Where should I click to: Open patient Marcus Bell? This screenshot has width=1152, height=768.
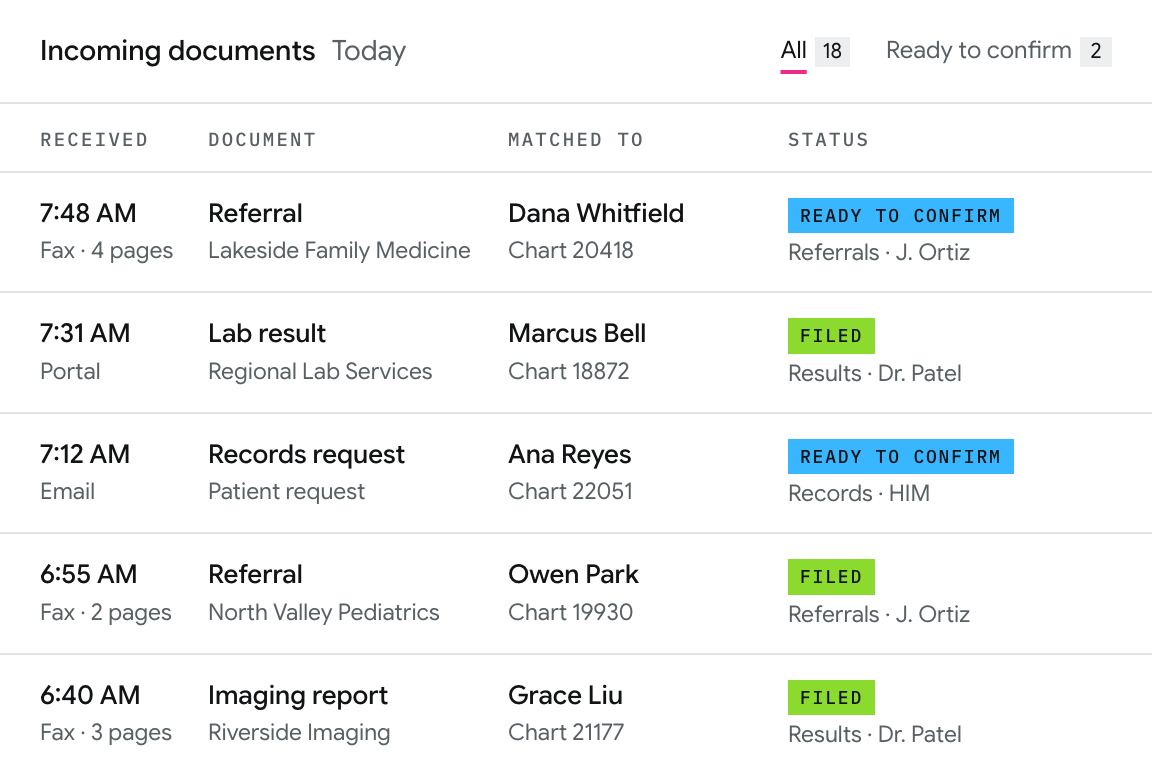[577, 334]
